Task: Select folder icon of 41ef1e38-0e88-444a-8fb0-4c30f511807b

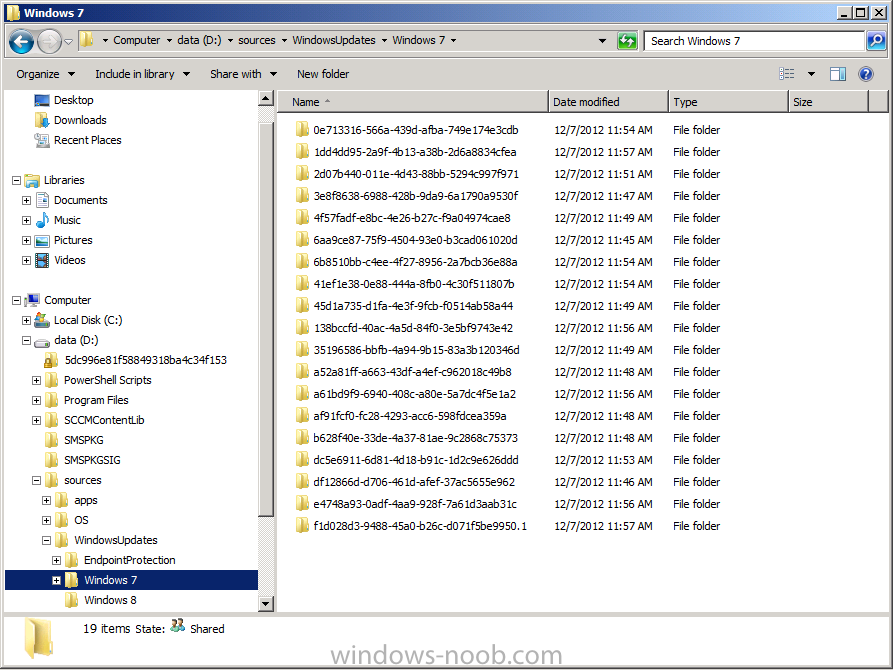Action: [302, 284]
